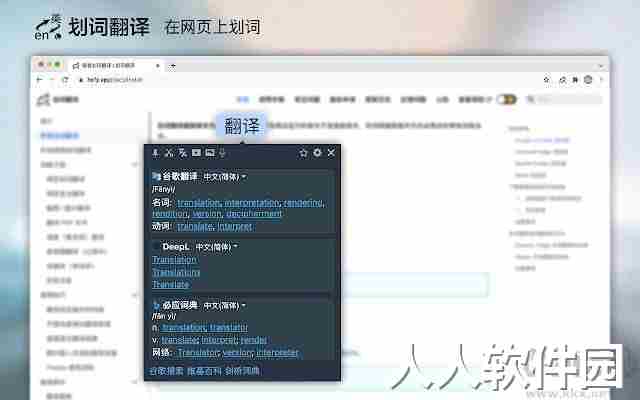This screenshot has height=400, width=640.
Task: Click the 'Translations' link under DeepL
Action: click(x=176, y=272)
